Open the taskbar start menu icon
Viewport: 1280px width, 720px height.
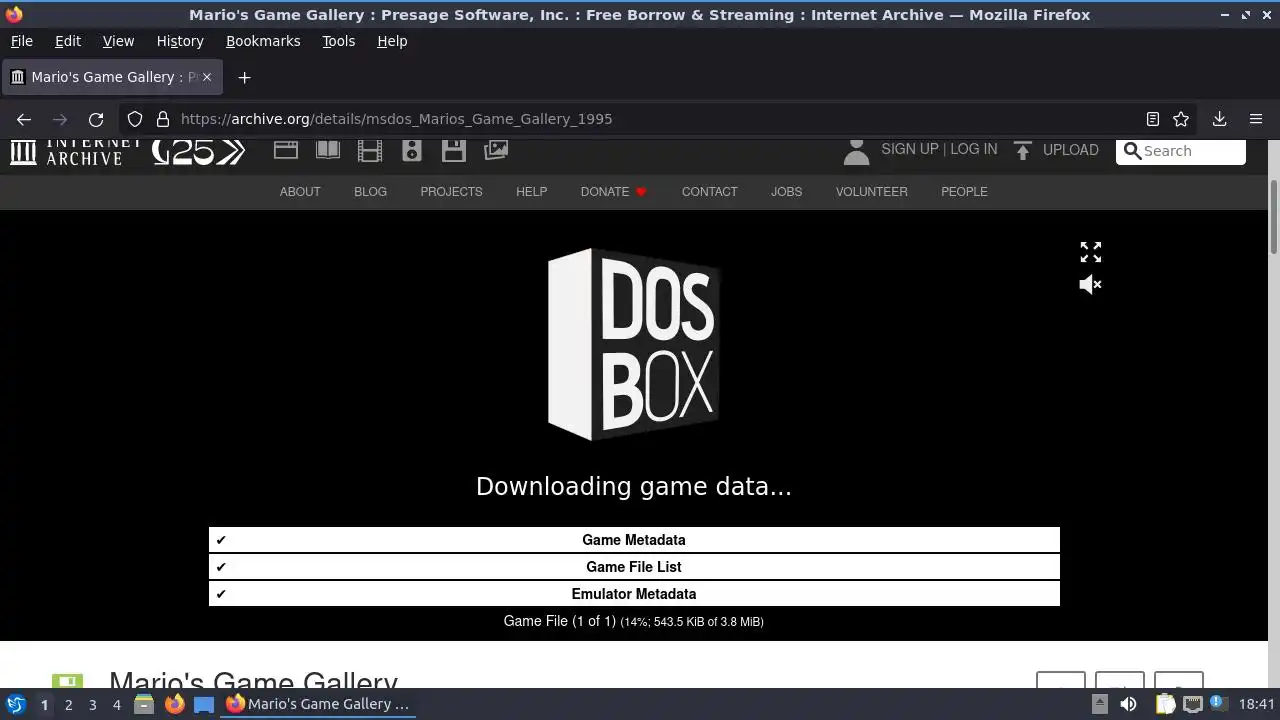(15, 704)
